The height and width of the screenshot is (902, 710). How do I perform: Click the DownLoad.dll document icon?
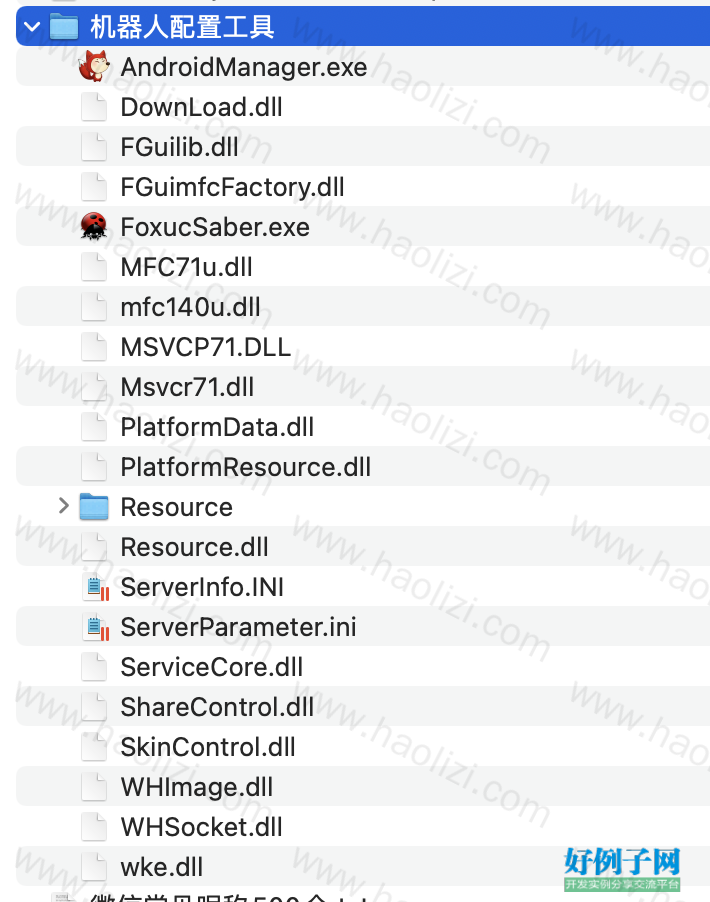point(94,107)
